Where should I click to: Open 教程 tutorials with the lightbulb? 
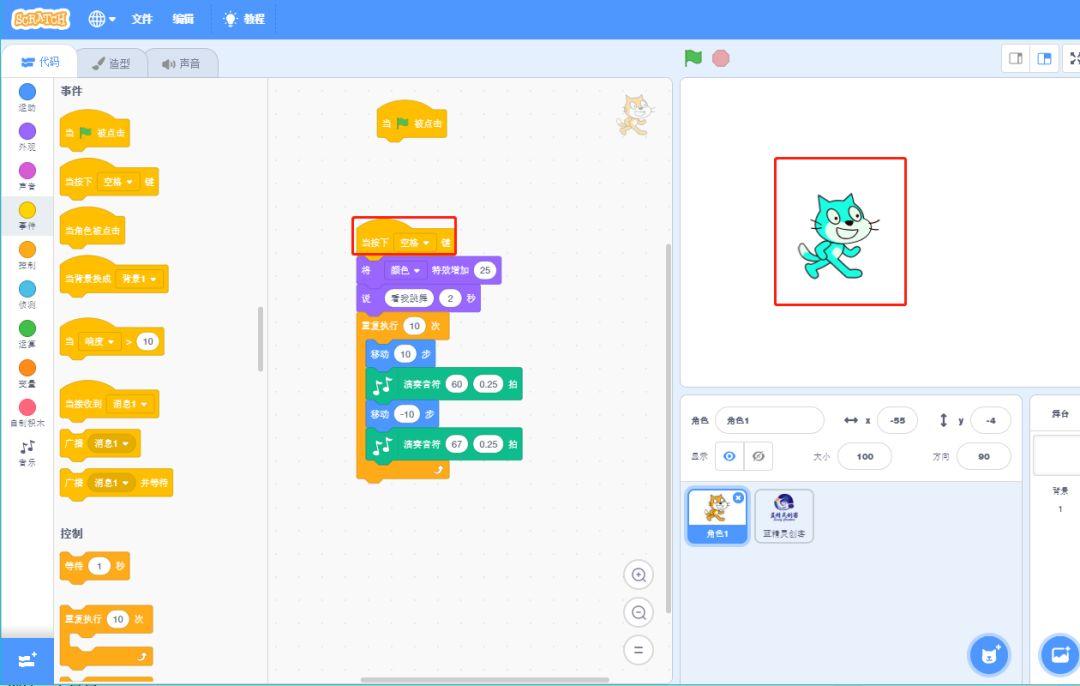[x=245, y=19]
